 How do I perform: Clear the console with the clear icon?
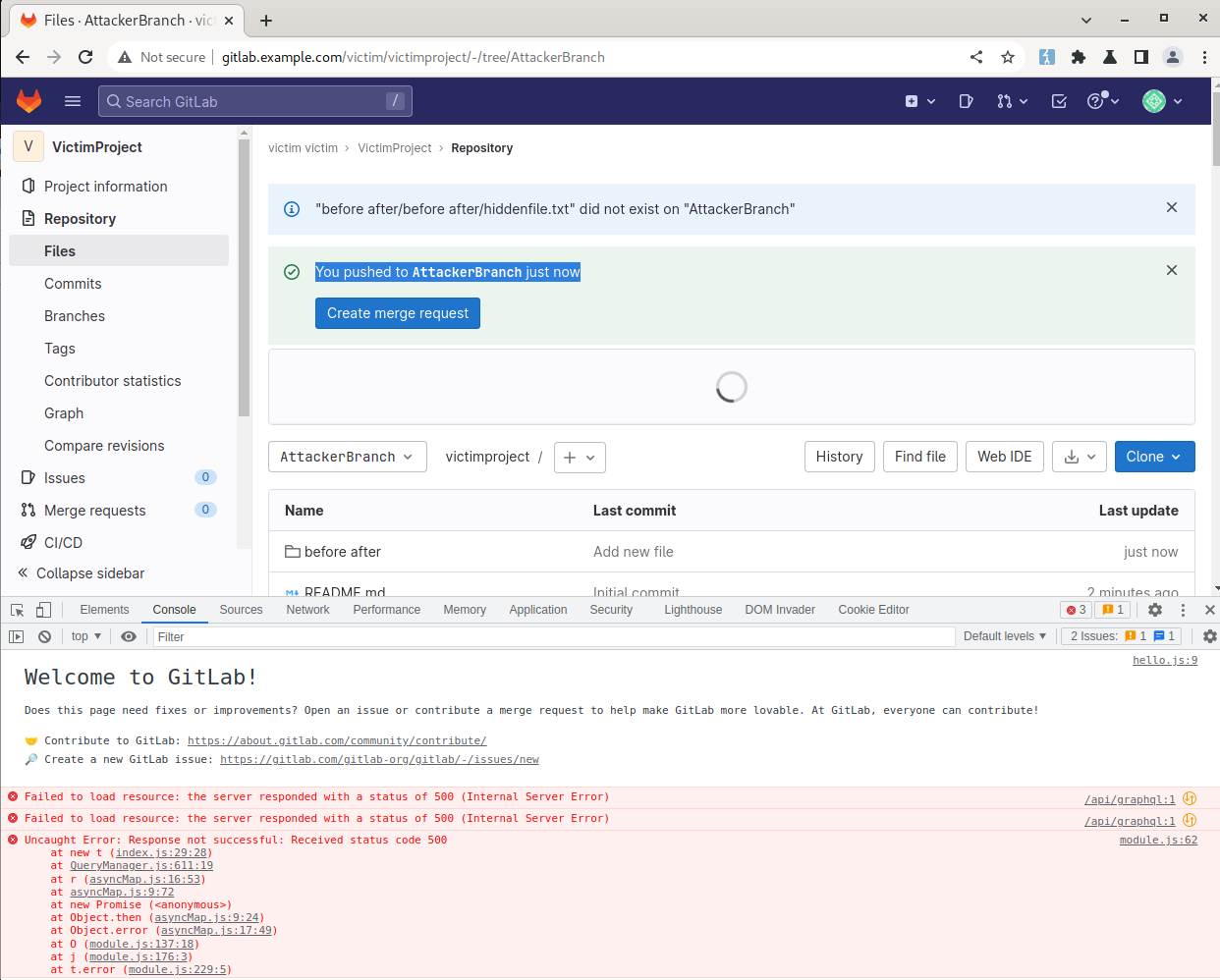point(44,636)
